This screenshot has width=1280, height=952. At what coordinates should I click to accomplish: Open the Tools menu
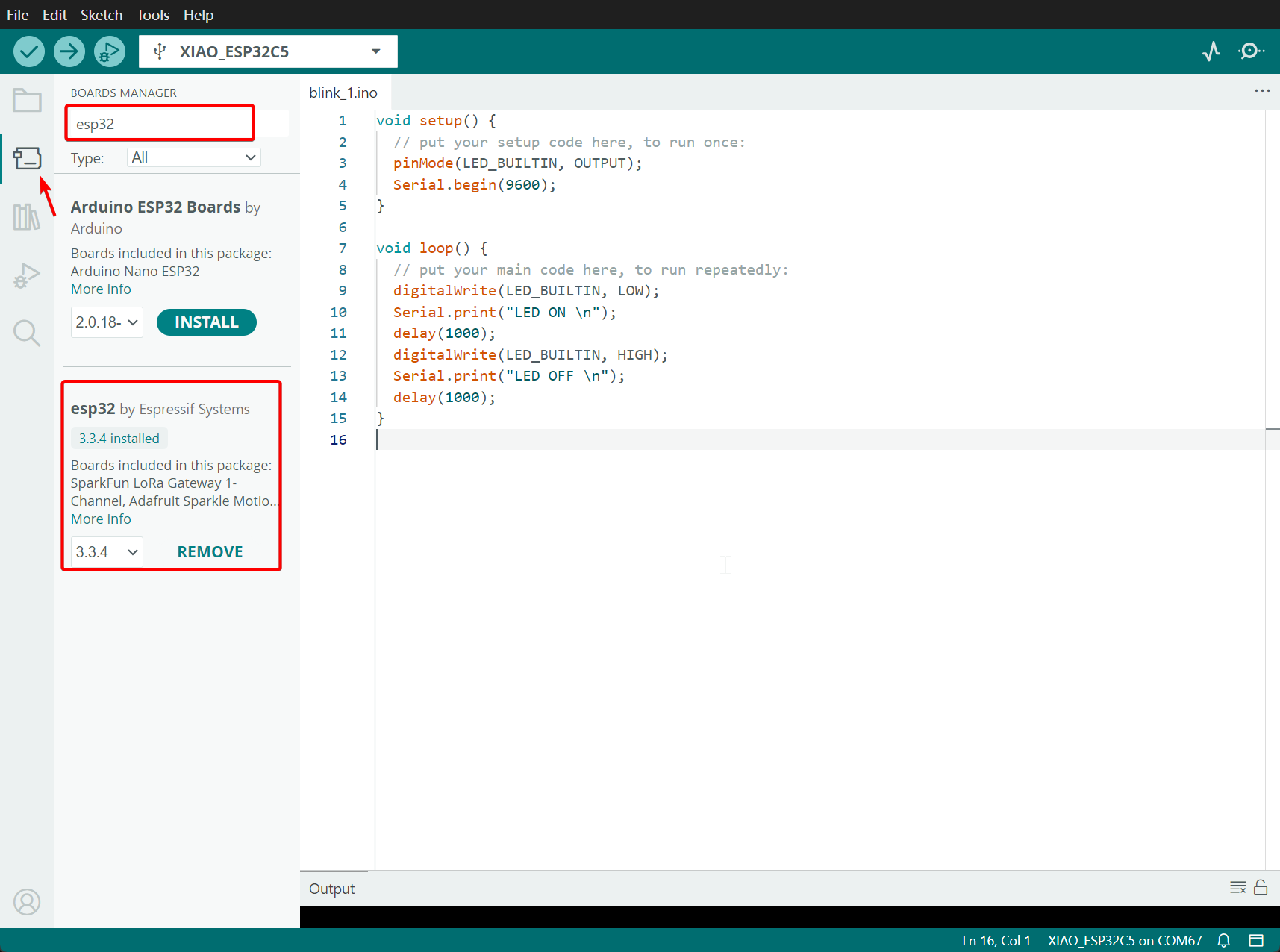(152, 15)
